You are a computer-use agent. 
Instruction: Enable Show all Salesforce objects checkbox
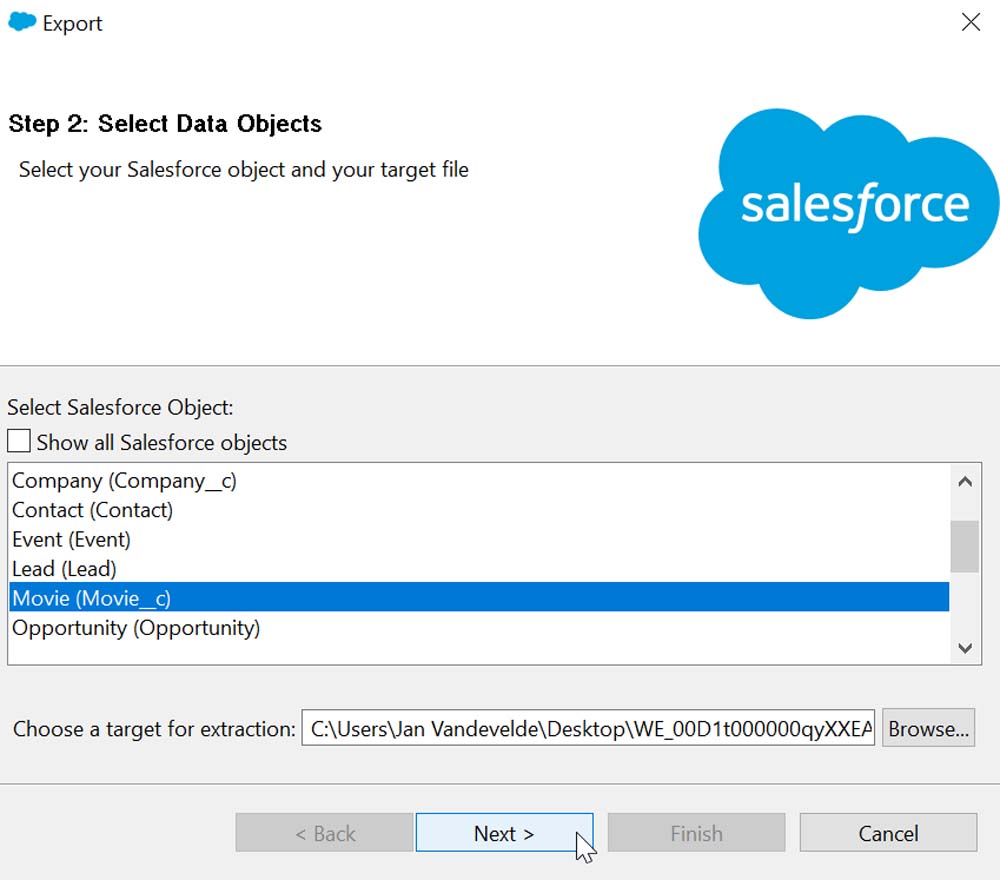(19, 441)
